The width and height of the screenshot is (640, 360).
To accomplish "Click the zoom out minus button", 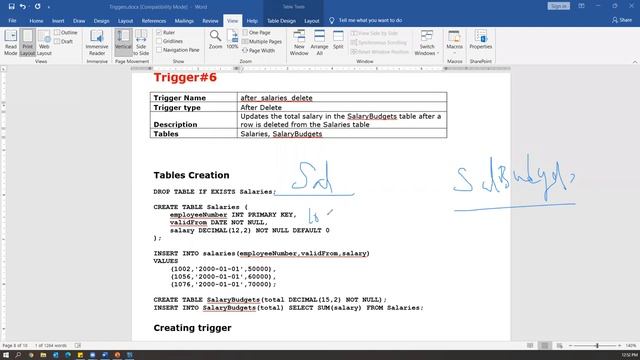I will [570, 345].
